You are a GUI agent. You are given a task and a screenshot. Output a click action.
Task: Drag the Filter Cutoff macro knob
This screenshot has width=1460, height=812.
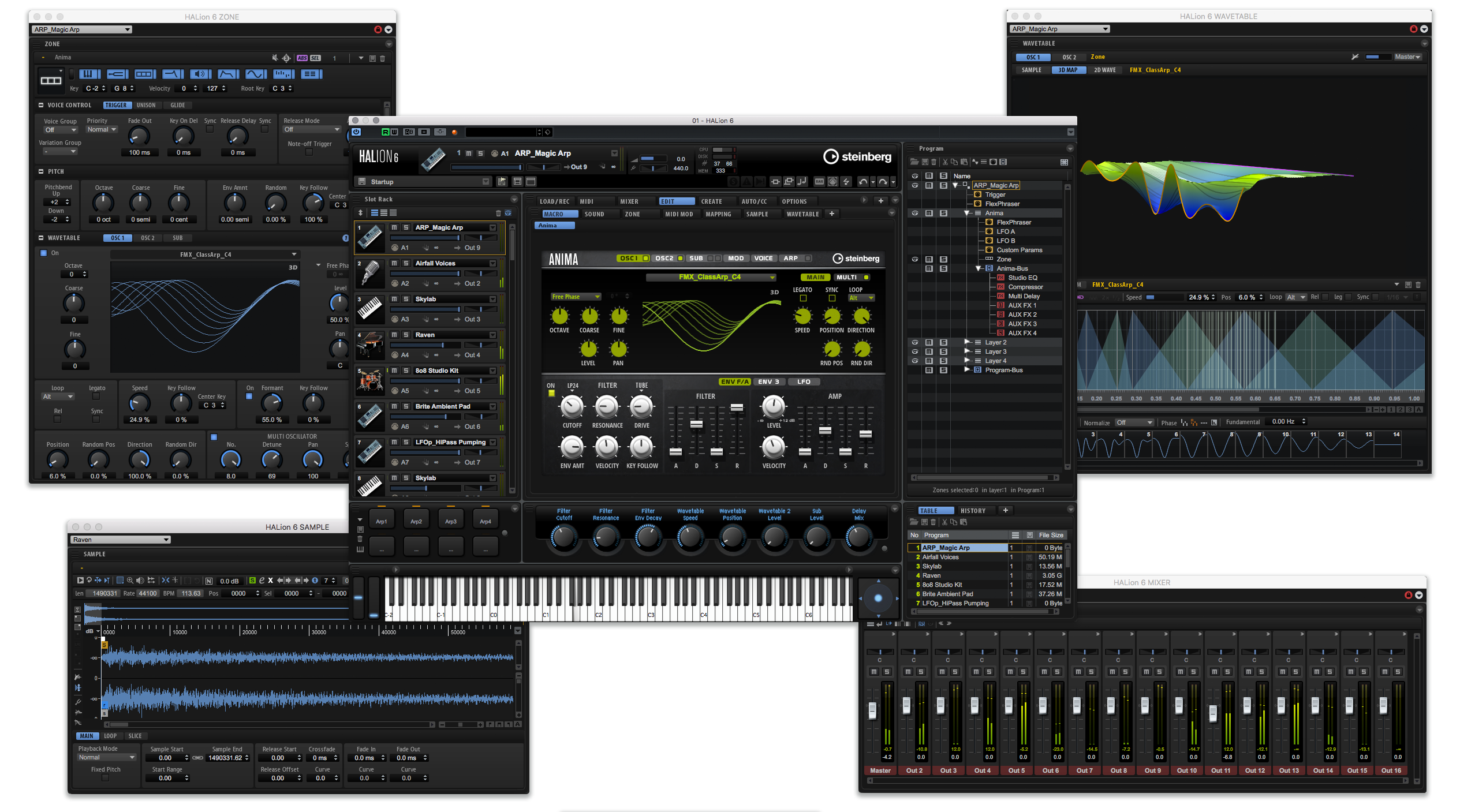(559, 538)
